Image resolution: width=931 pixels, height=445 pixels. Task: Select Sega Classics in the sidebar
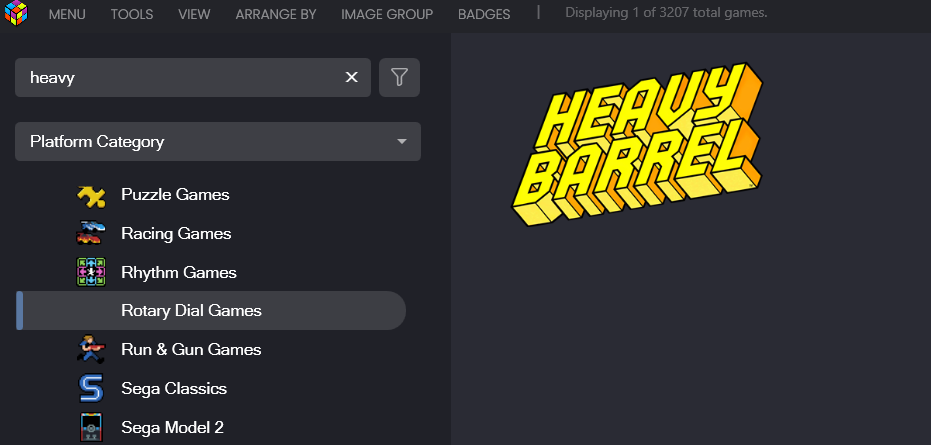click(x=174, y=389)
